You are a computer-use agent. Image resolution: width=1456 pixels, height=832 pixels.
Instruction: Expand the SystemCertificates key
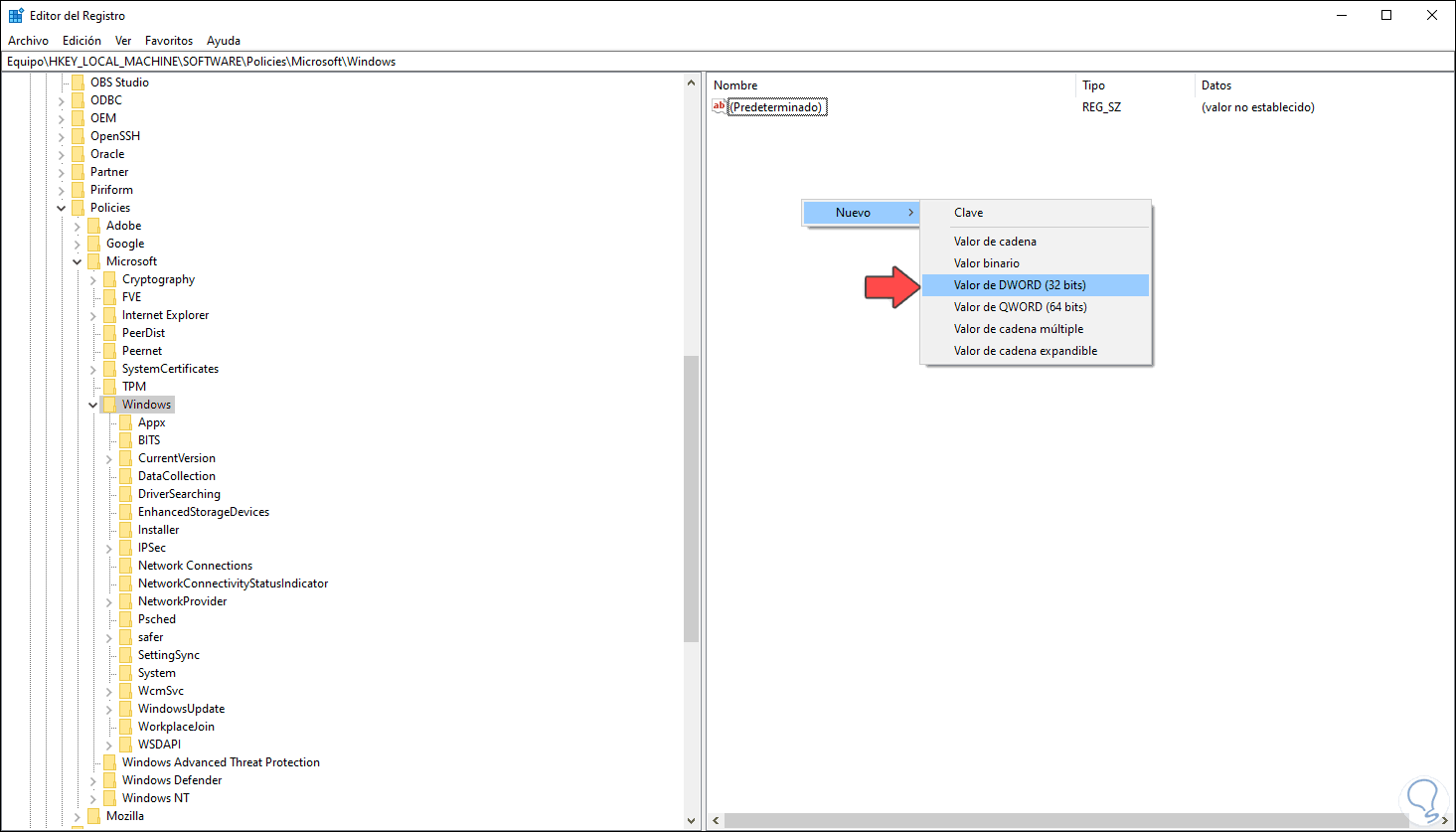(x=93, y=369)
